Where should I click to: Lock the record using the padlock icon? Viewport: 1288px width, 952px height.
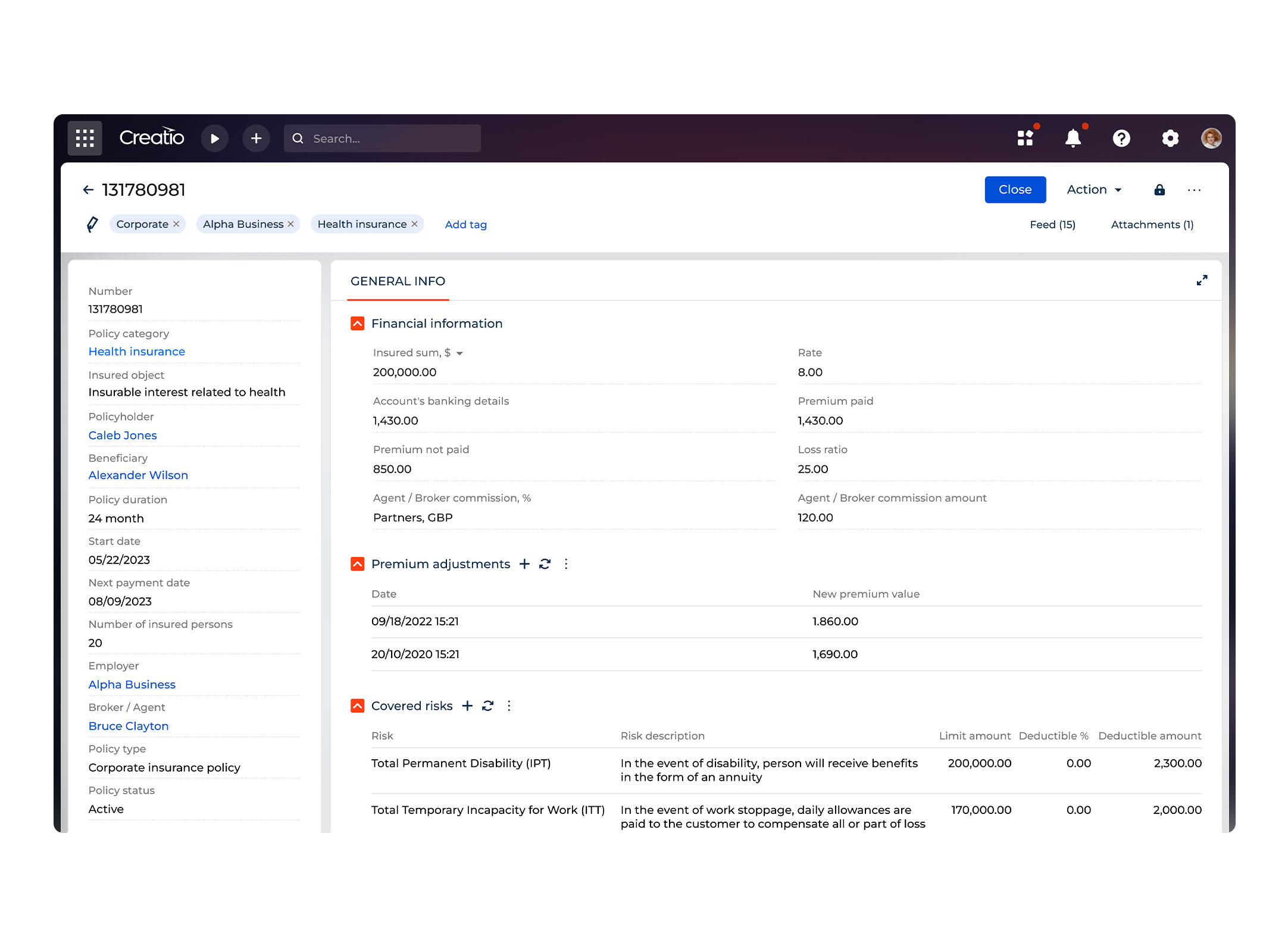tap(1159, 189)
